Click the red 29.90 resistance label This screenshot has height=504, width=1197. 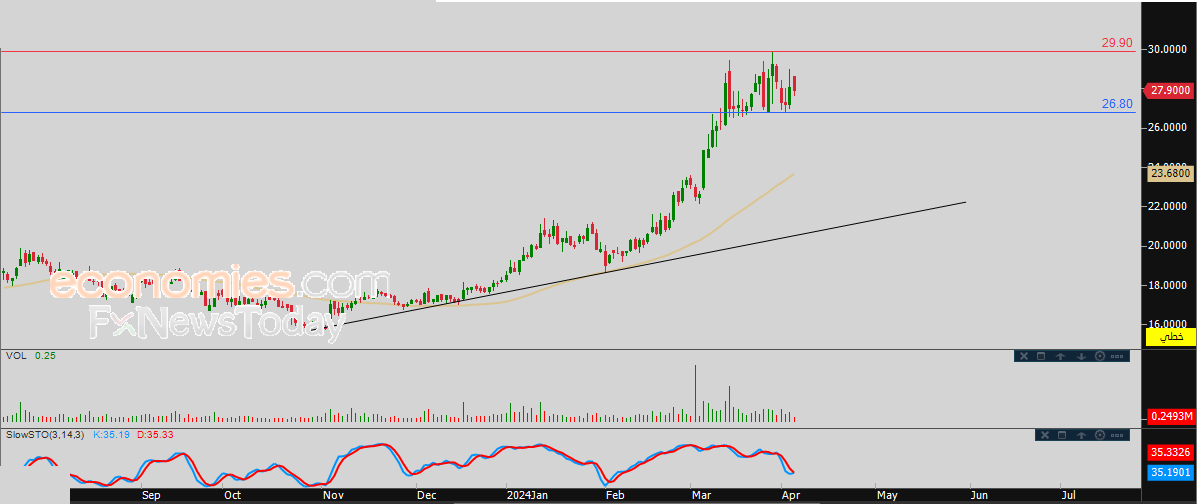tap(1117, 44)
